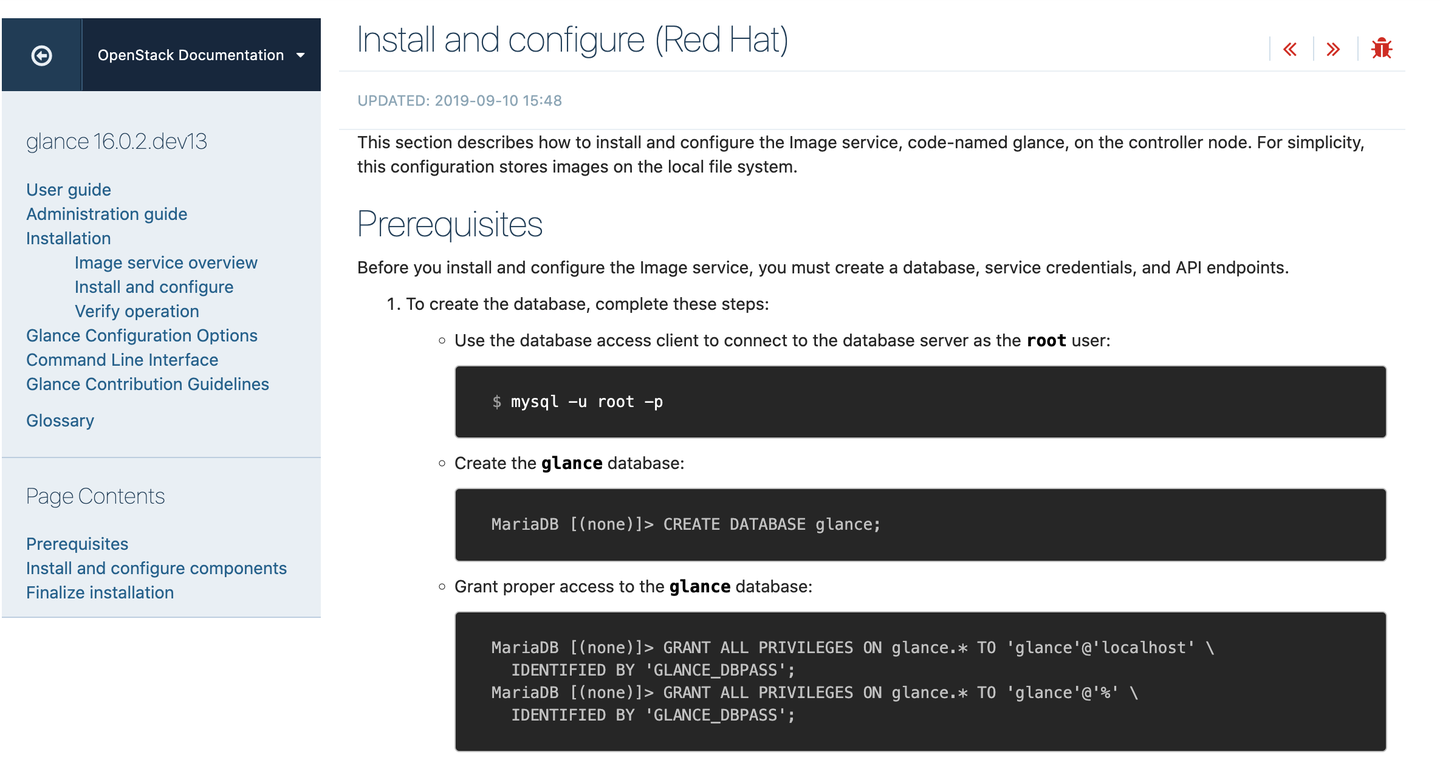Click the back arrow icon in header

point(40,54)
